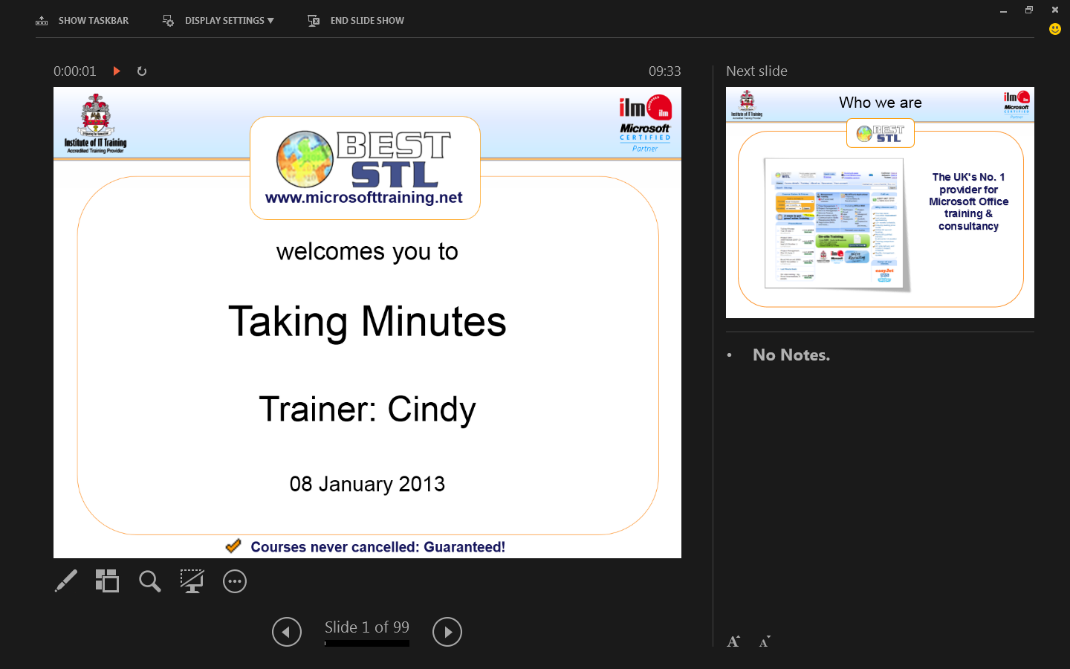Make the notes text smaller

click(x=764, y=641)
